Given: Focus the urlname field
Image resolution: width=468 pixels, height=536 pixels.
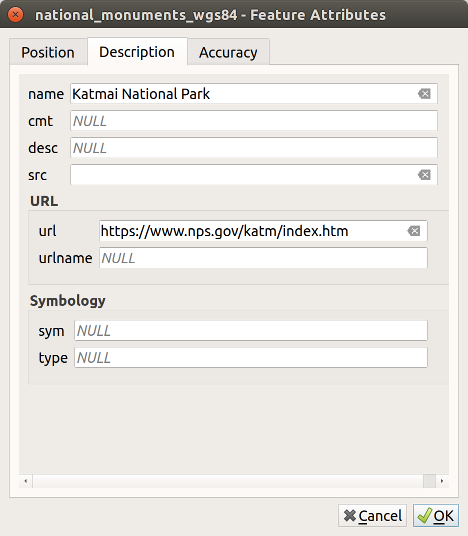Looking at the screenshot, I should point(263,258).
